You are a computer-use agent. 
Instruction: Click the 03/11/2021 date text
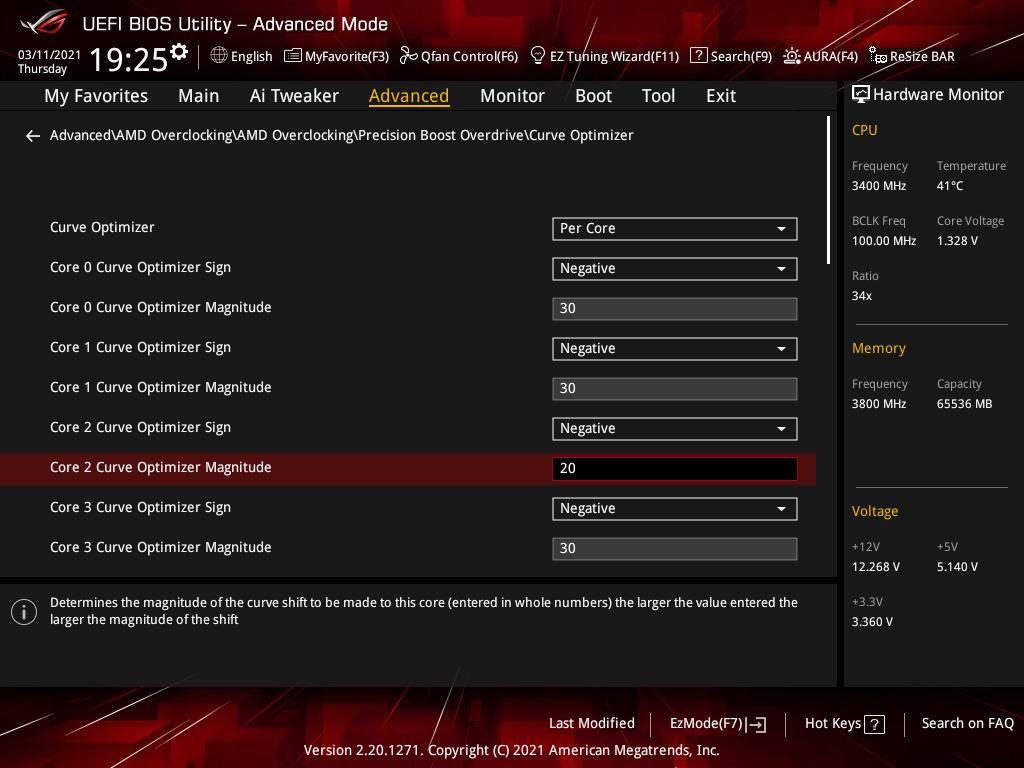pos(49,55)
